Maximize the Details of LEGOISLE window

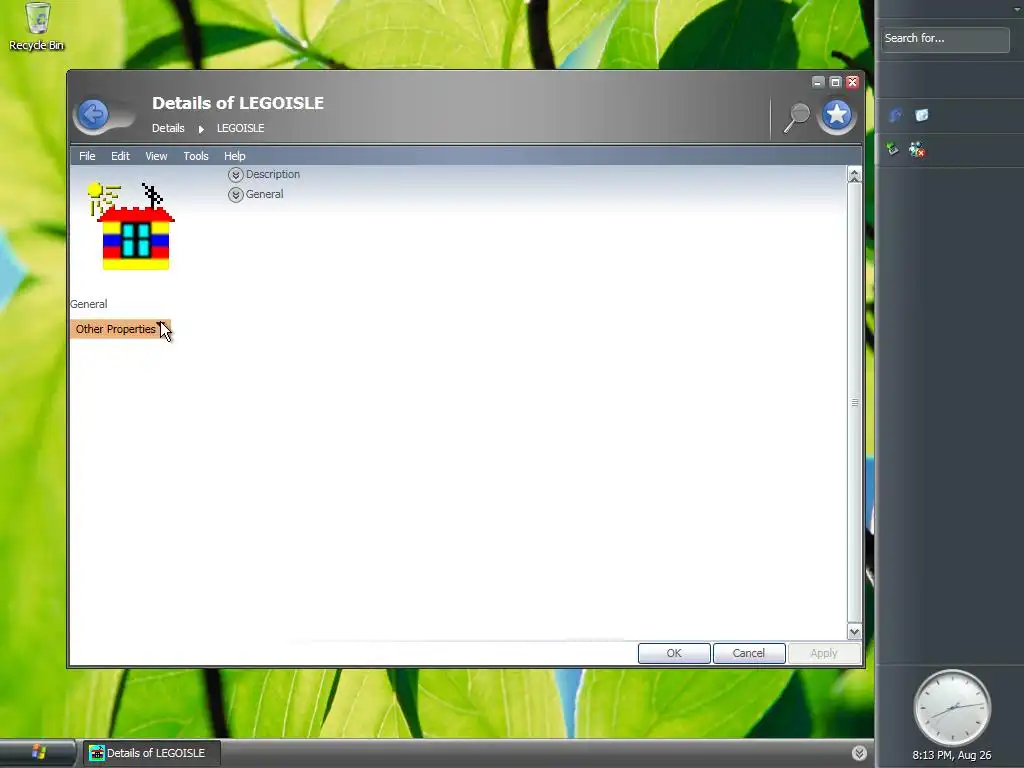[x=835, y=82]
